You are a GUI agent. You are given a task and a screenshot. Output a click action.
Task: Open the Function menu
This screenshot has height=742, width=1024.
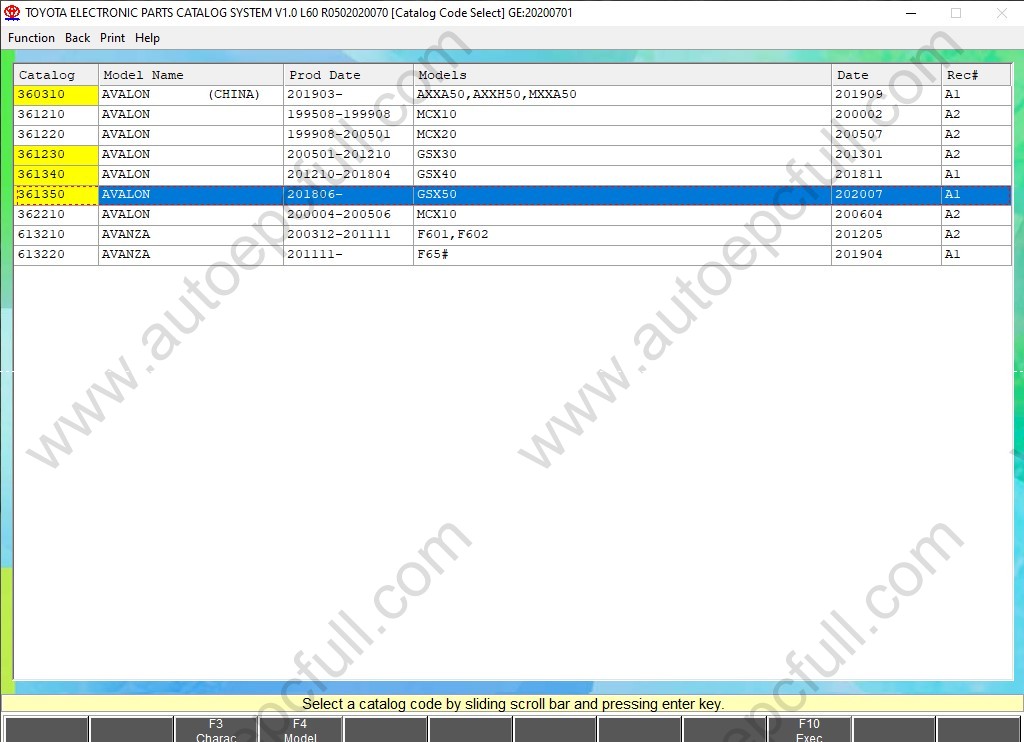[31, 38]
